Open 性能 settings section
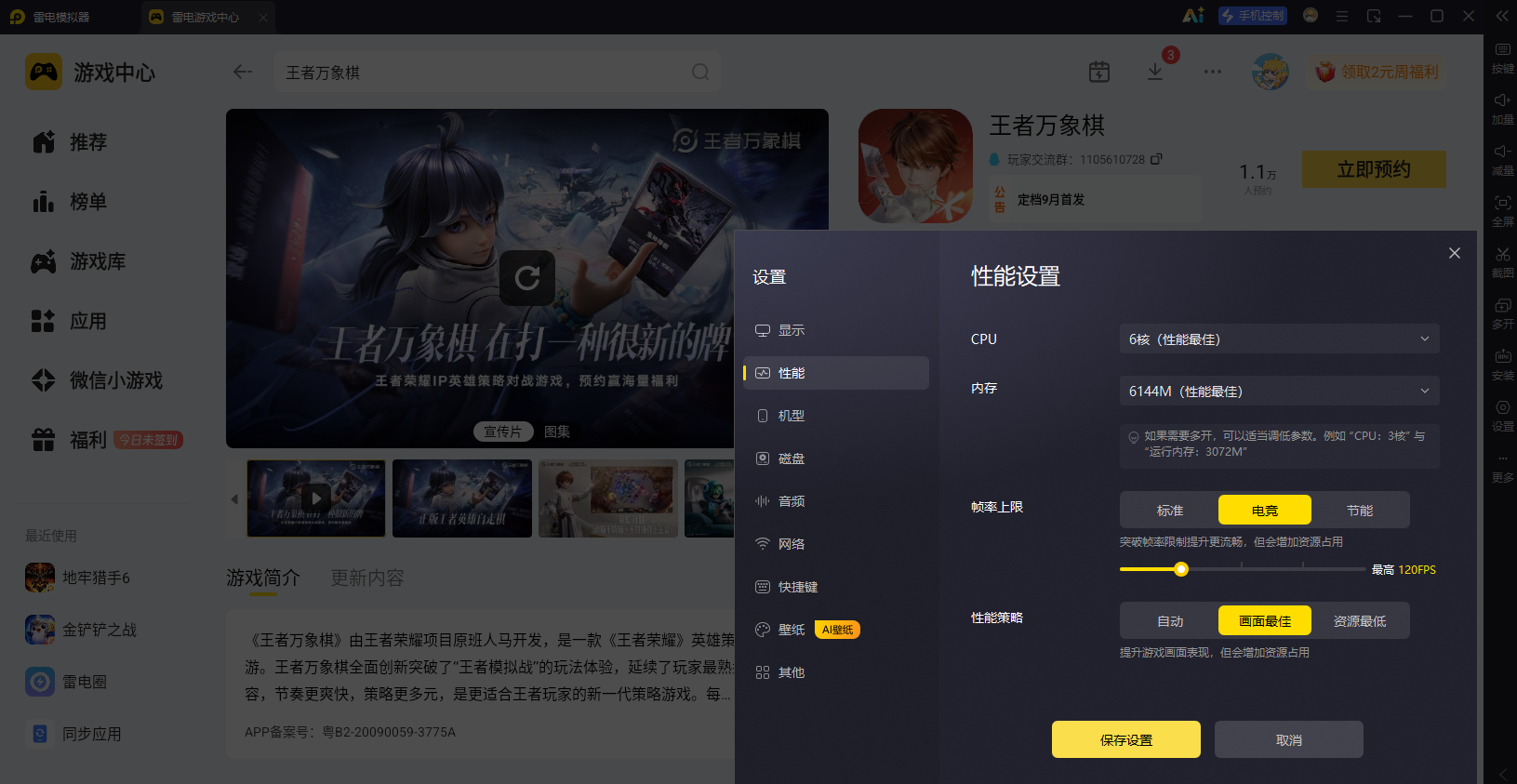1517x784 pixels. pyautogui.click(x=836, y=373)
